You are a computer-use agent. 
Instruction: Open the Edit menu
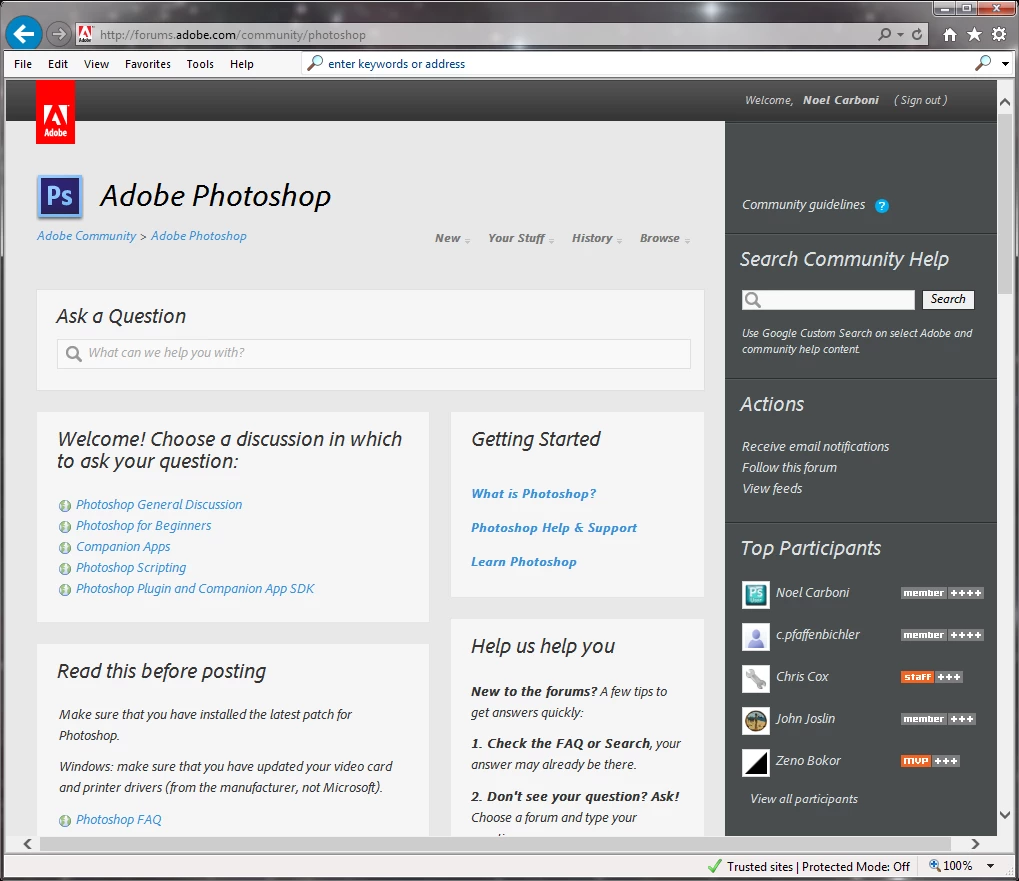[x=58, y=64]
